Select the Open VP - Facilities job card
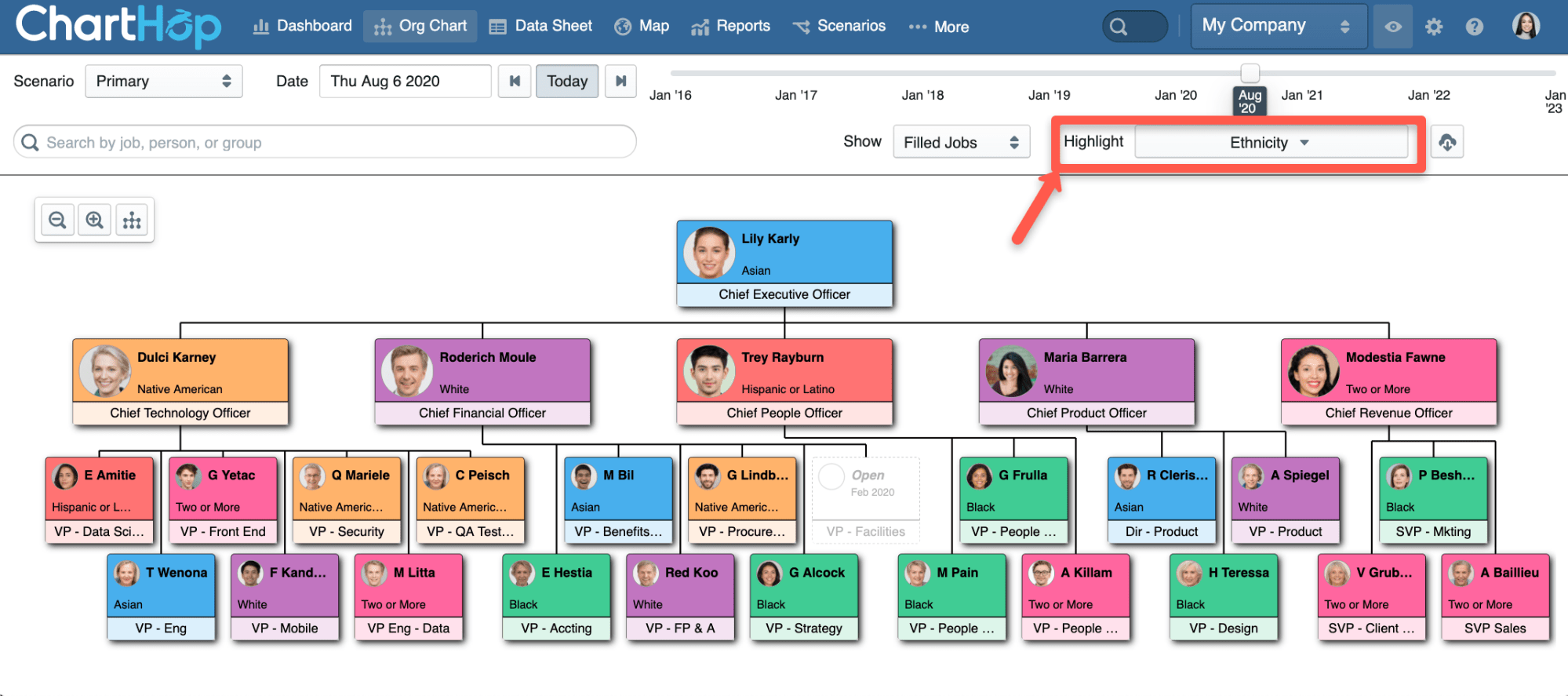1568x696 pixels. pos(866,500)
